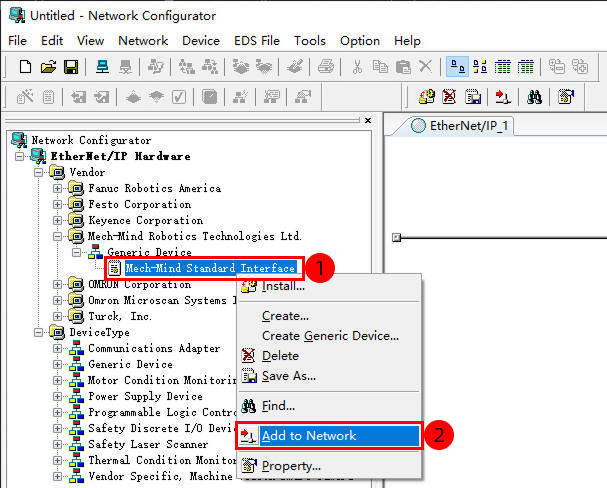Open the Network menu
607x488 pixels.
click(143, 41)
